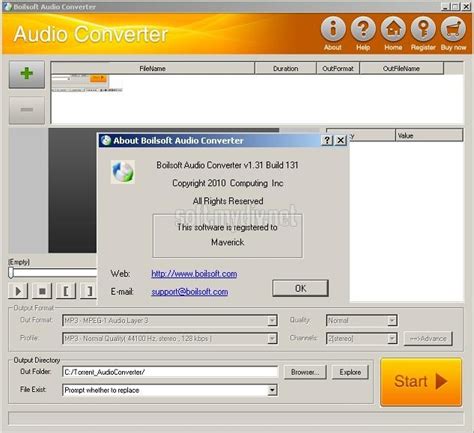Viewport: 474px width, 433px height.
Task: Click the OutFormat column header
Action: (x=338, y=68)
